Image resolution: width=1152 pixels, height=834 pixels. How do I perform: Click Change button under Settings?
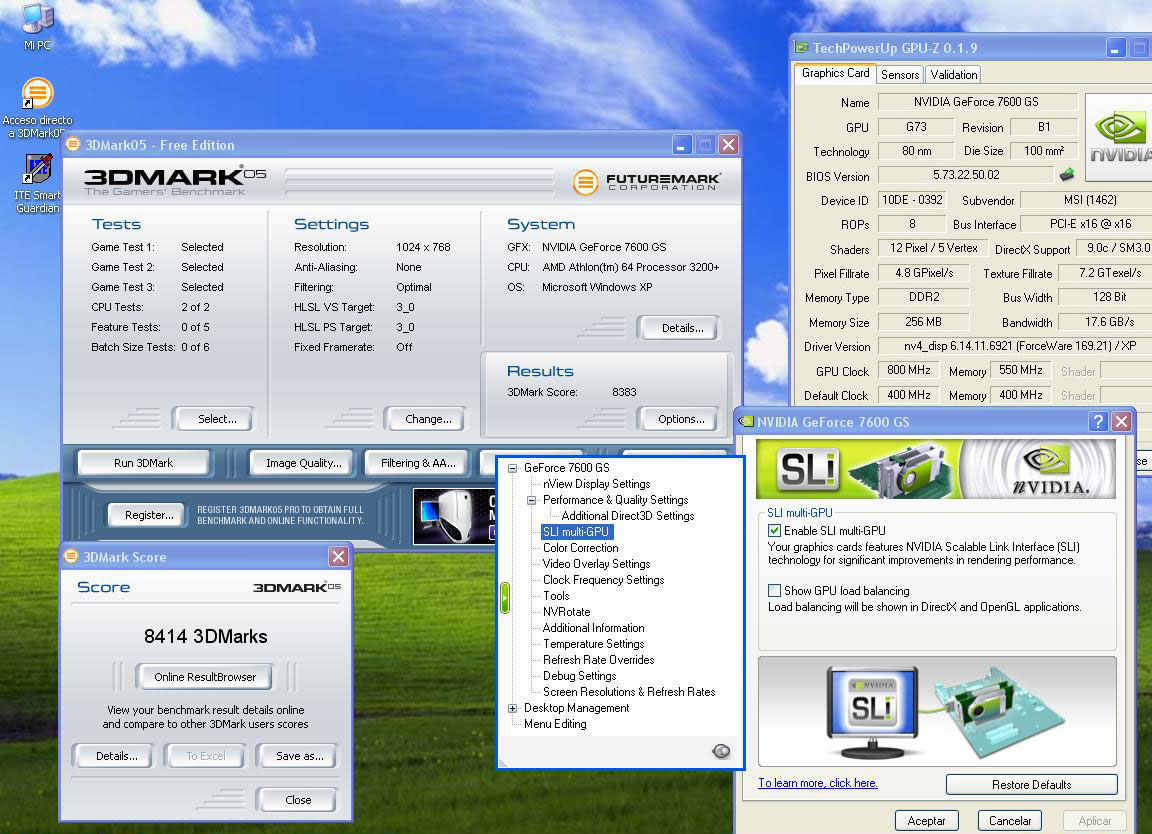[x=425, y=419]
